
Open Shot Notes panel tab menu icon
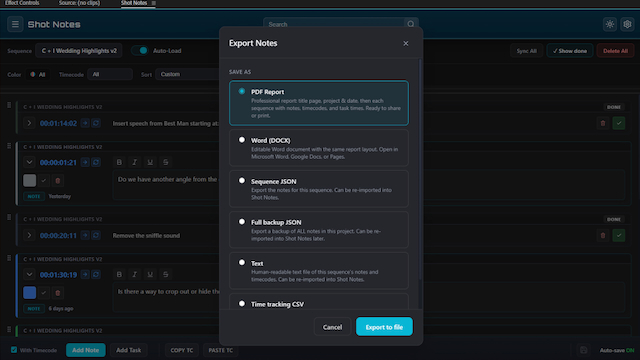click(x=153, y=3)
